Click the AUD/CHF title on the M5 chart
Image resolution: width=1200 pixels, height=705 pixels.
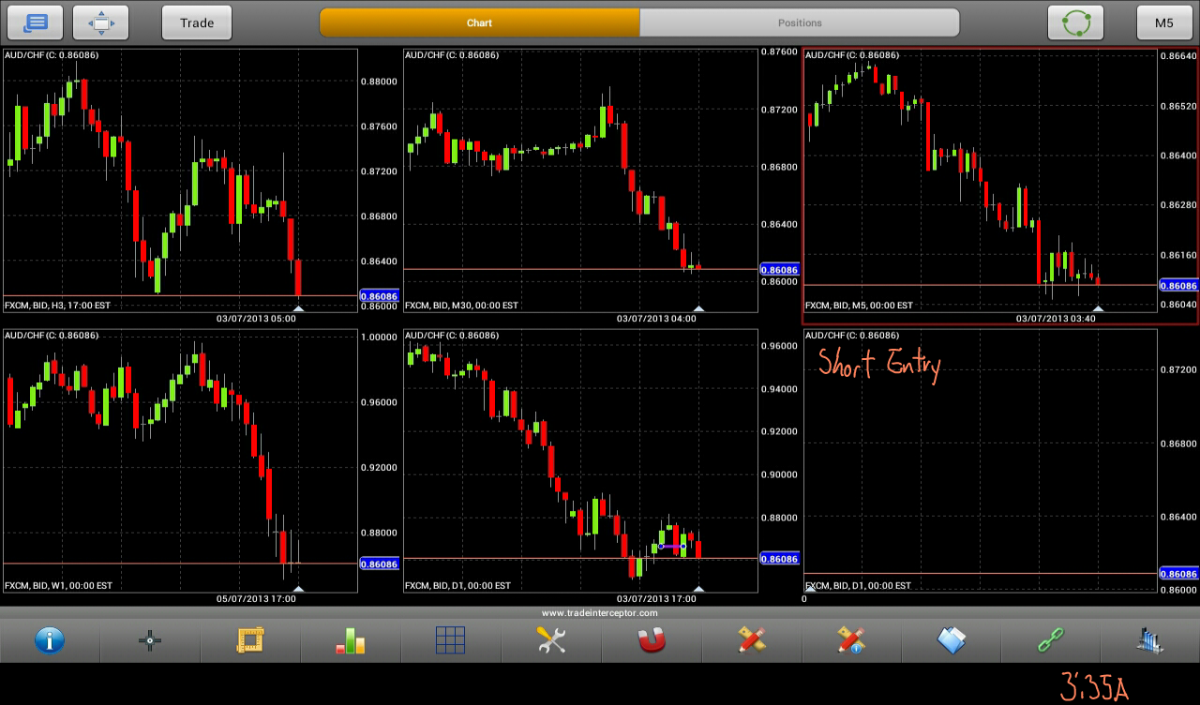851,55
